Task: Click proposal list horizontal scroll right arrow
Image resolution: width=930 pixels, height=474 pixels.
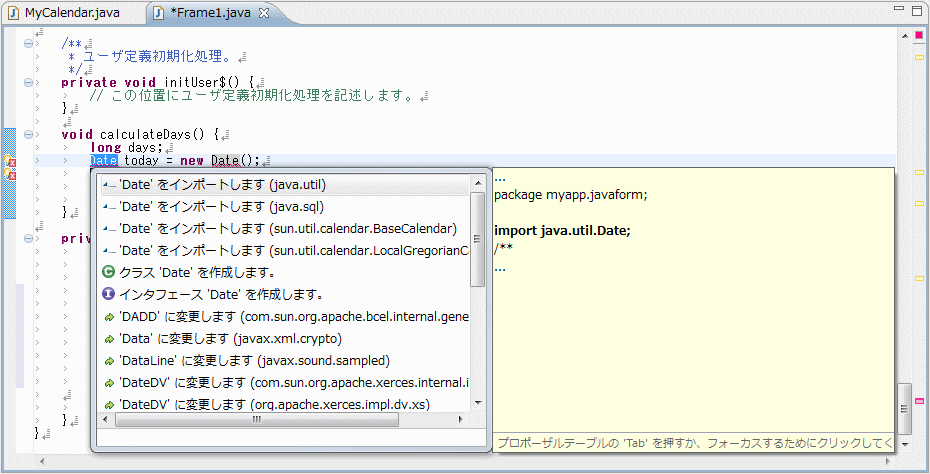Action: [x=462, y=420]
